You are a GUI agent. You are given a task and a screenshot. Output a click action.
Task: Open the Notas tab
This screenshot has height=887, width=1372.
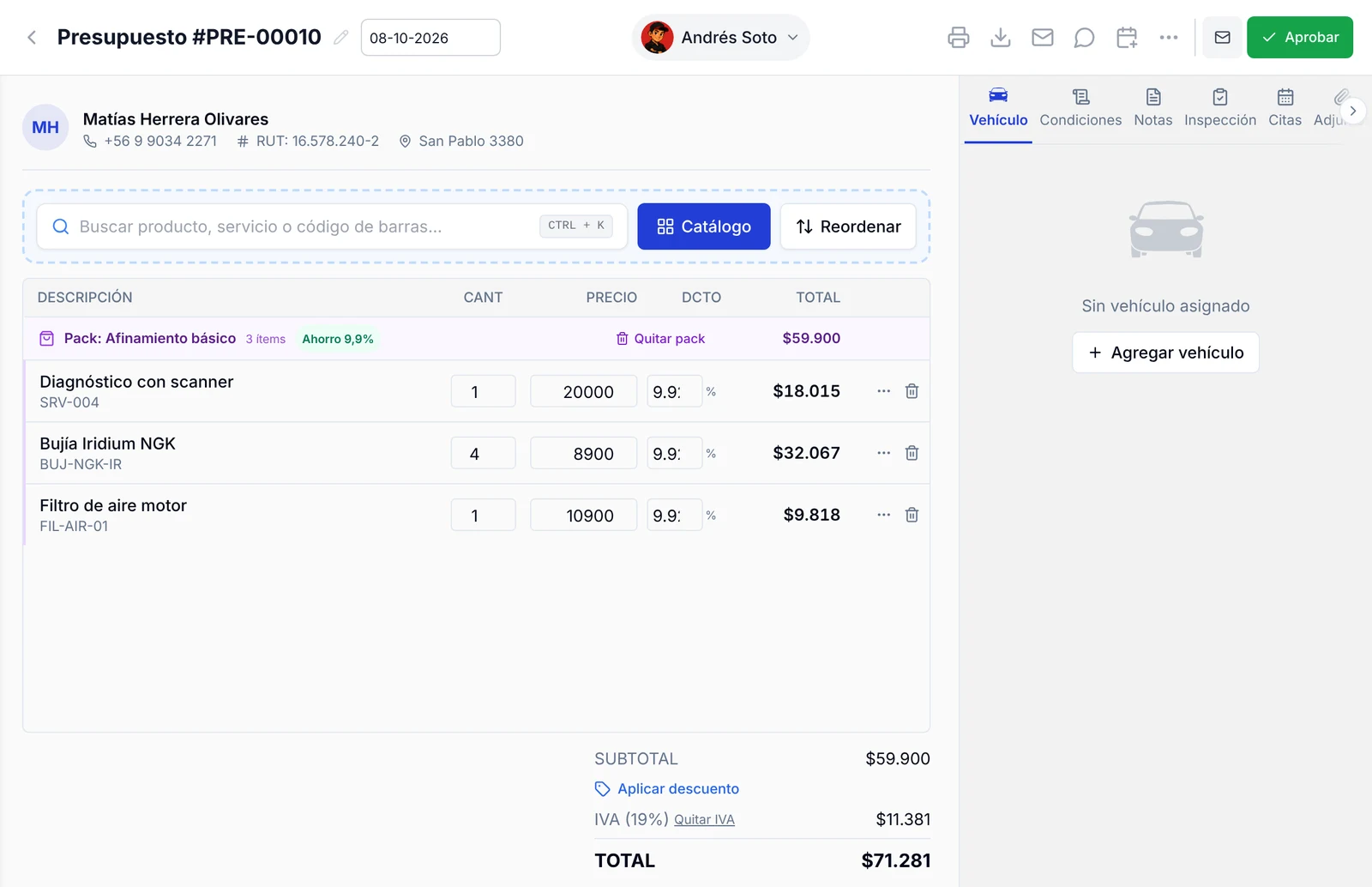click(1153, 108)
